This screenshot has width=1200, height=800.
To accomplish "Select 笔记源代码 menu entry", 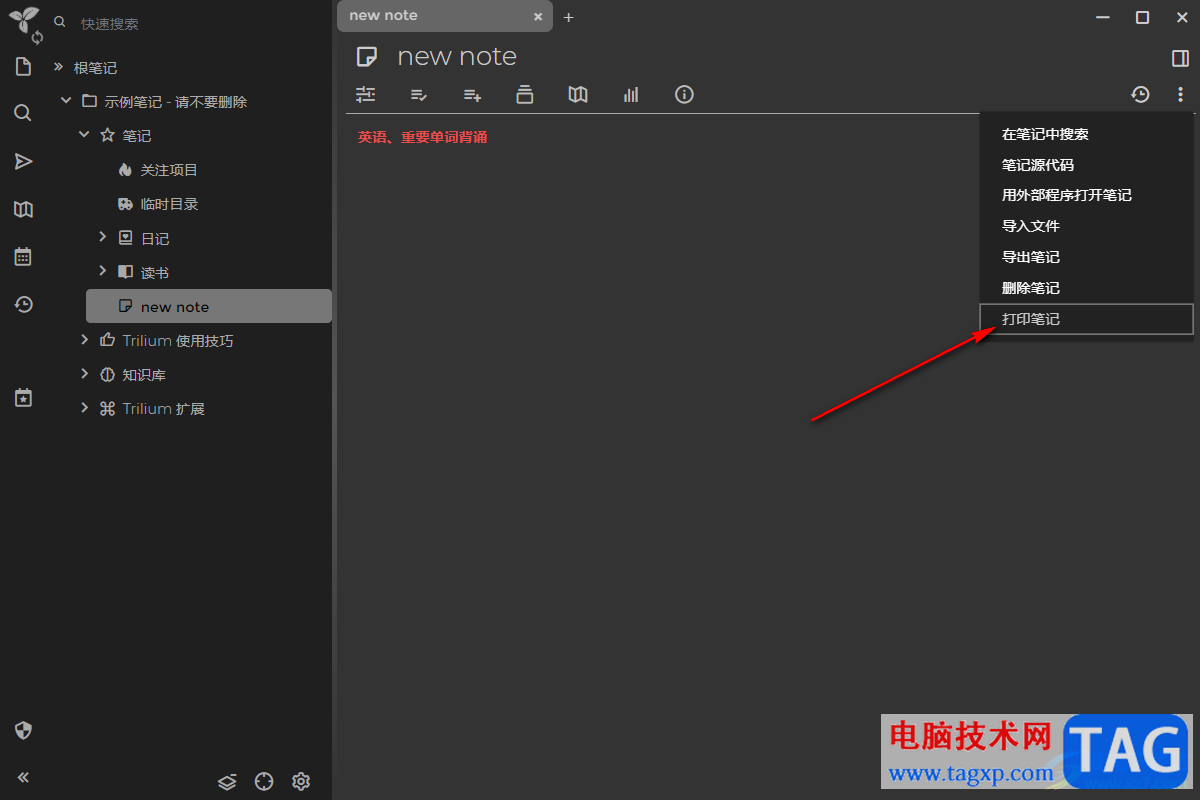I will coord(1086,165).
